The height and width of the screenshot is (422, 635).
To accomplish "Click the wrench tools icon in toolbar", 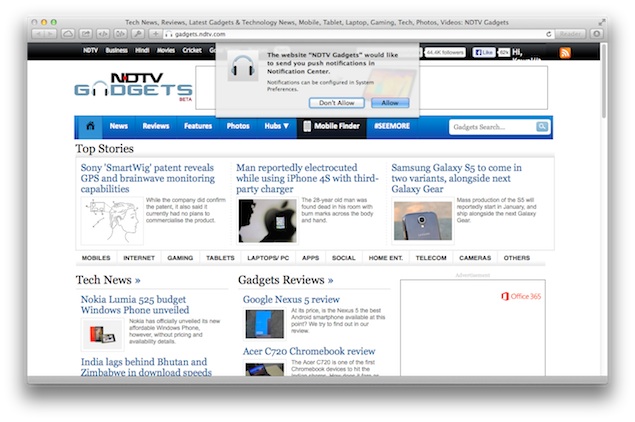I will point(138,34).
